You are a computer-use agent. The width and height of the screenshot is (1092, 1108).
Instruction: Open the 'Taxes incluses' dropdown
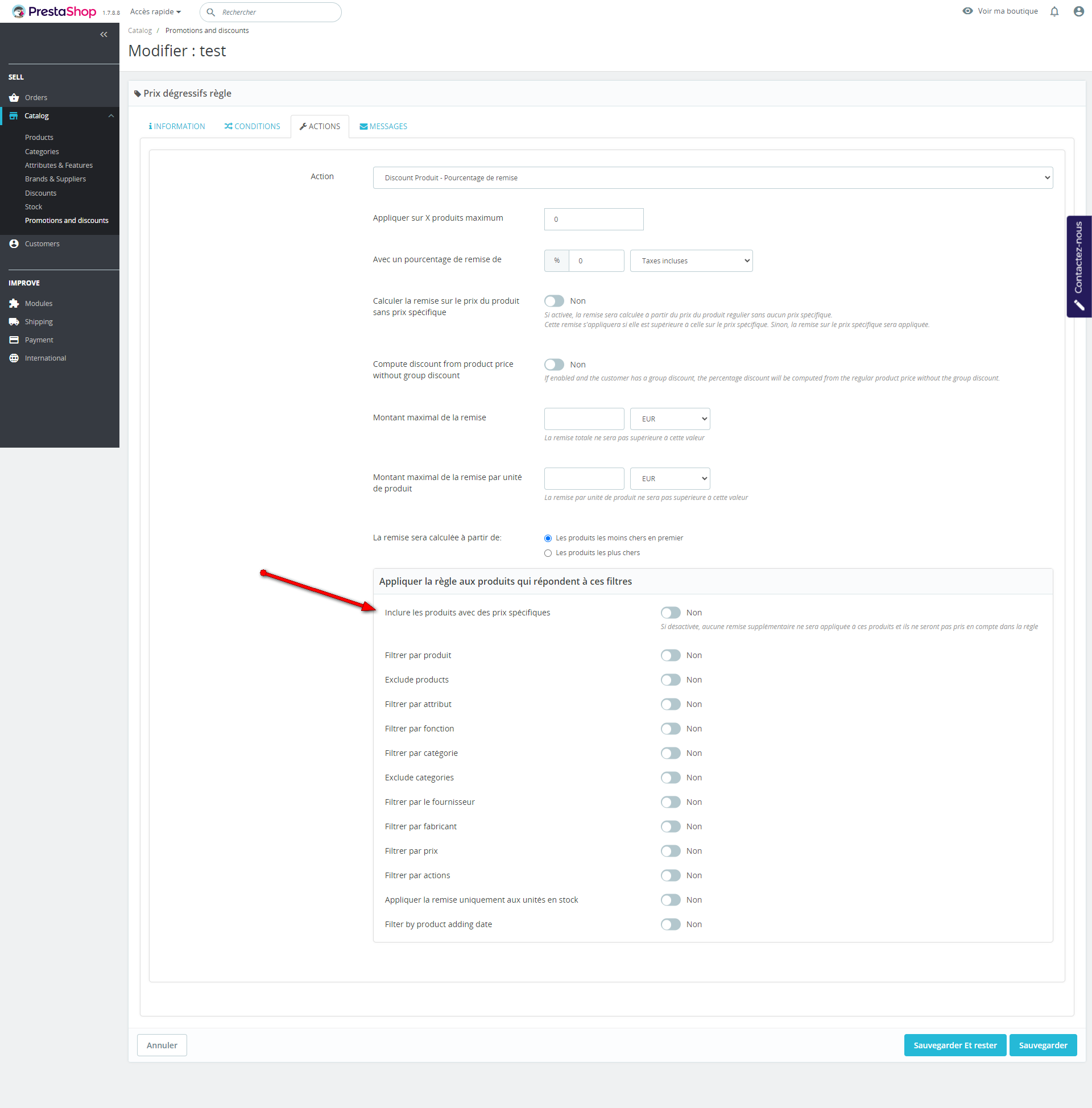(690, 261)
